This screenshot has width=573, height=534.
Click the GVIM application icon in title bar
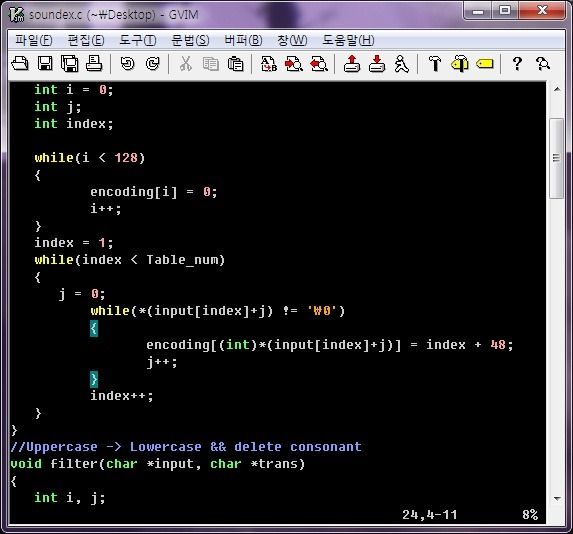click(x=16, y=14)
